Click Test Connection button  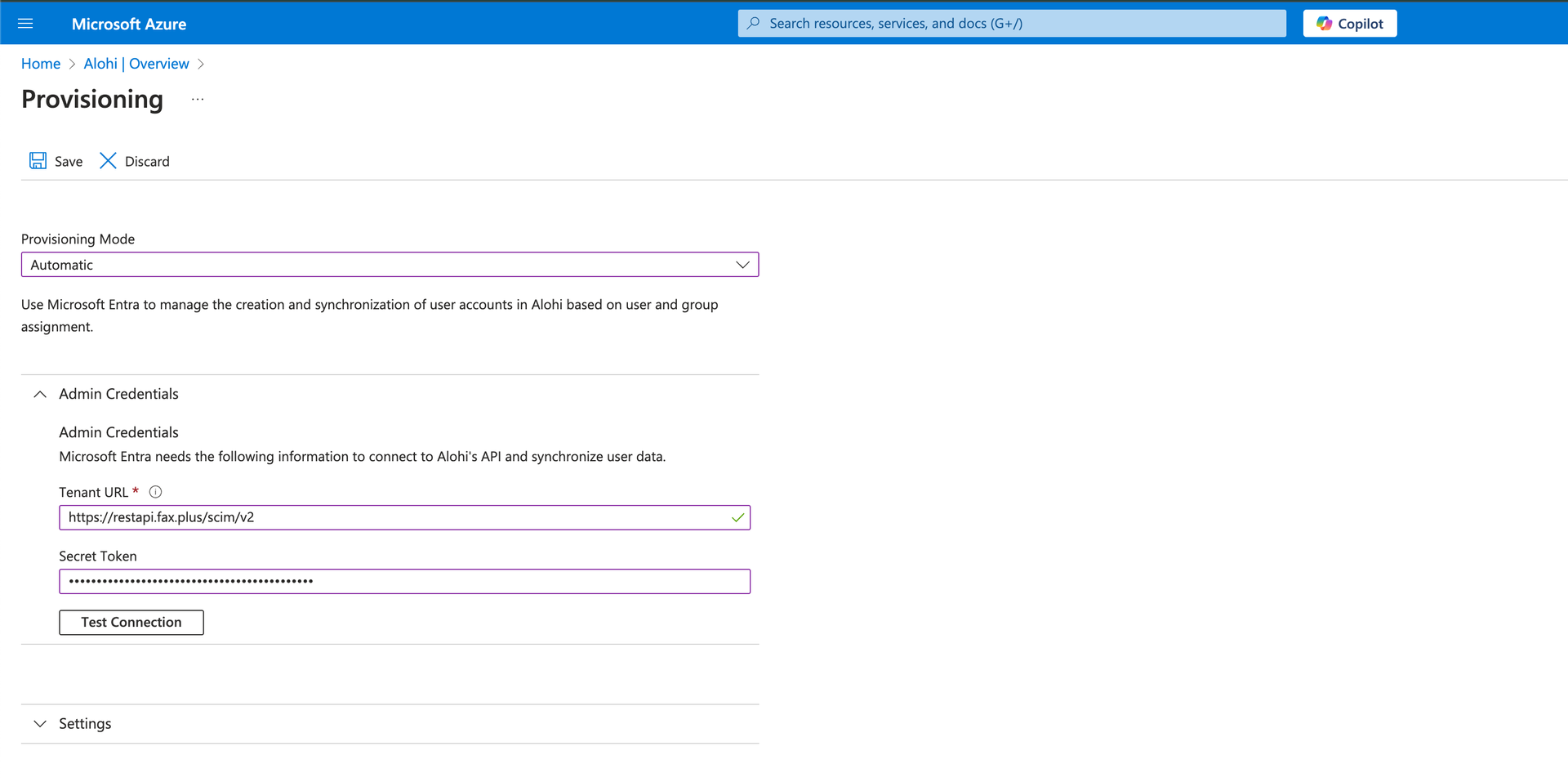[131, 623]
